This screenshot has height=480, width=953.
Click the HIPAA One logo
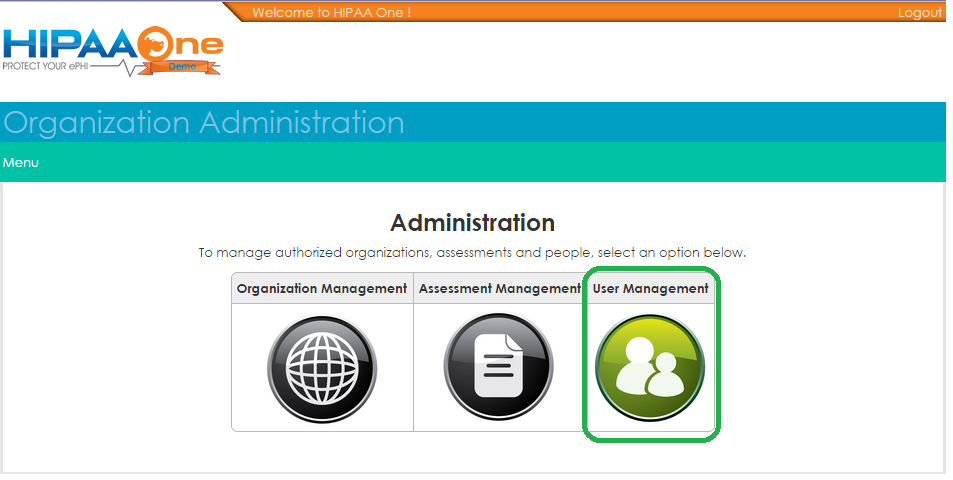(113, 51)
